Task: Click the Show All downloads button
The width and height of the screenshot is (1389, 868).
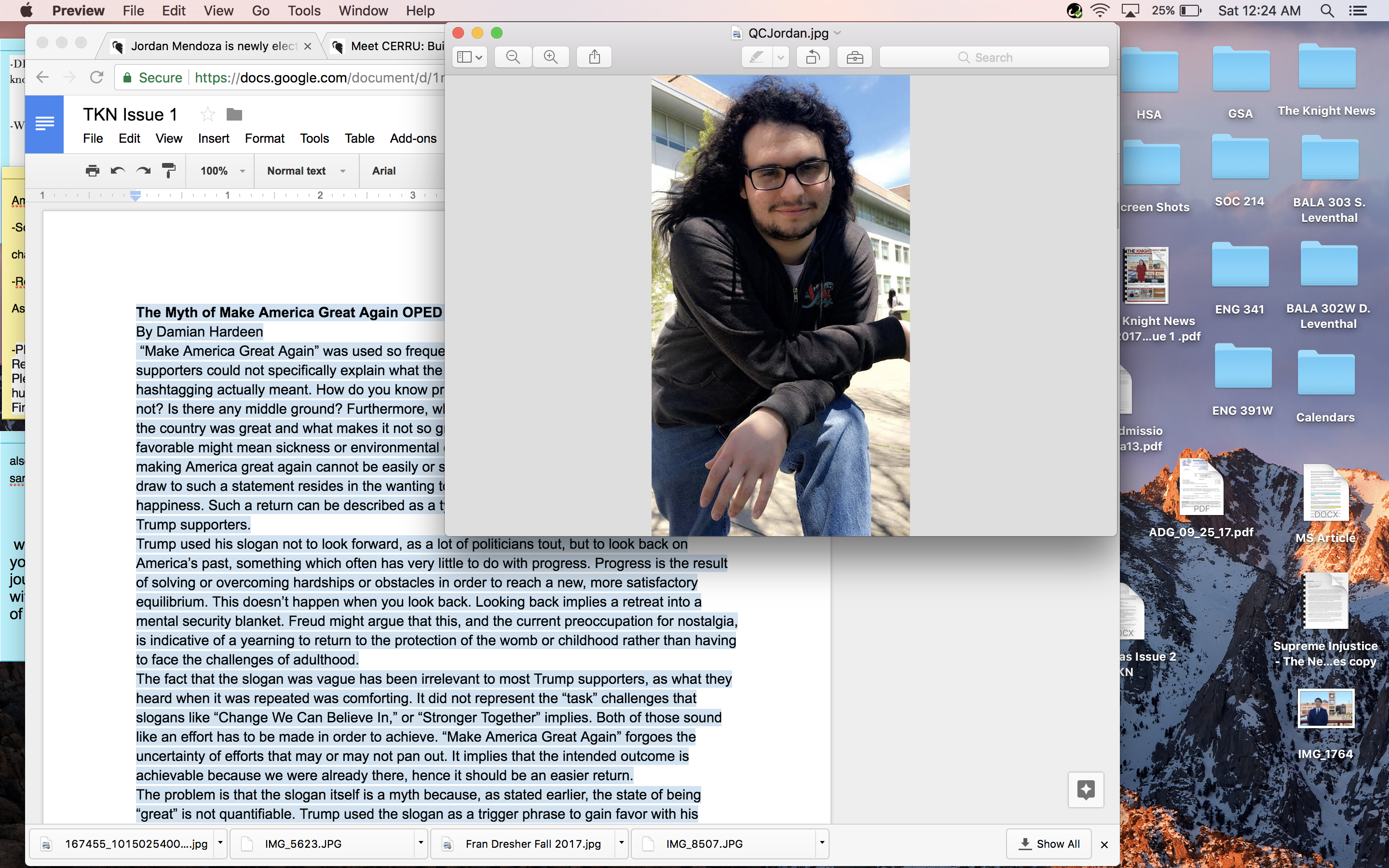Action: [x=1049, y=843]
